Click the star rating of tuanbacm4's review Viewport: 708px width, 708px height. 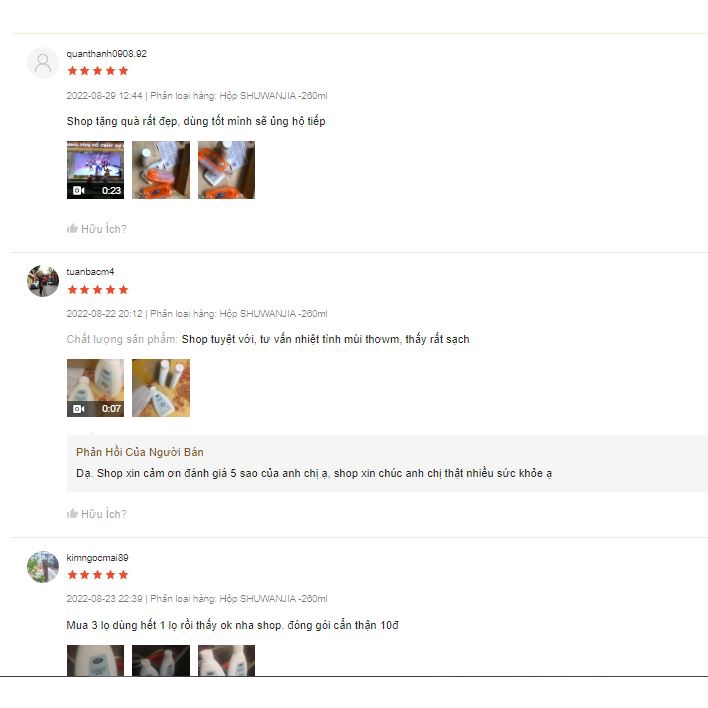(98, 290)
